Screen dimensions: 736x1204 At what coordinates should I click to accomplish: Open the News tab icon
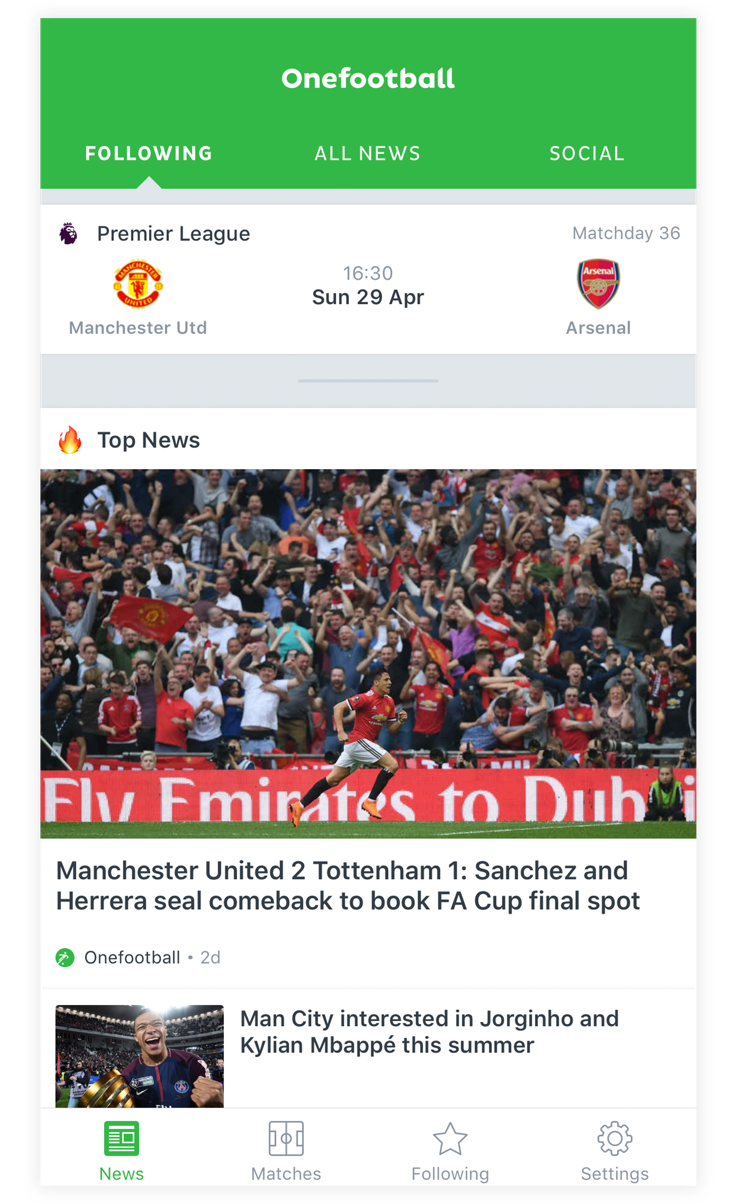tap(121, 1138)
